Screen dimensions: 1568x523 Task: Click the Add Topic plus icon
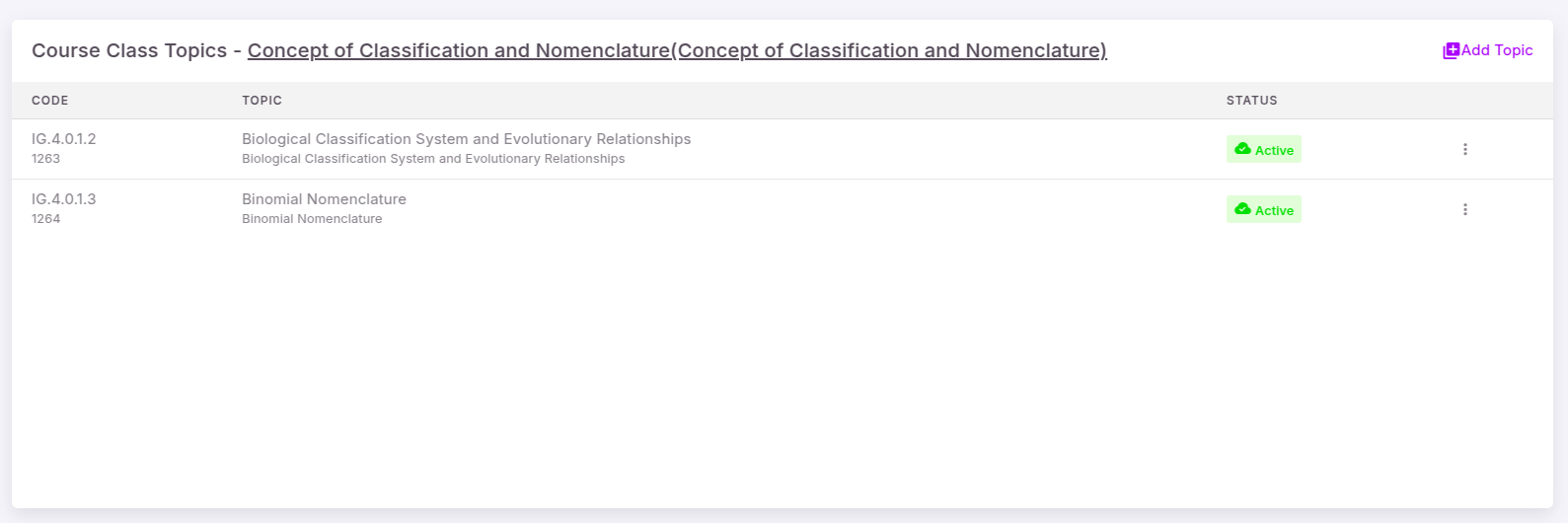[1451, 50]
